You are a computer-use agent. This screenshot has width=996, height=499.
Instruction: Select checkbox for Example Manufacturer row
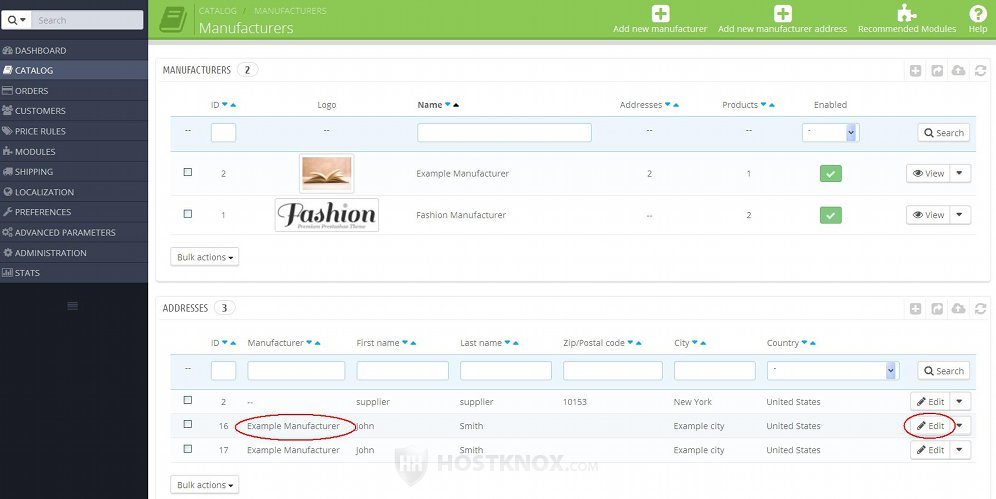tap(187, 173)
